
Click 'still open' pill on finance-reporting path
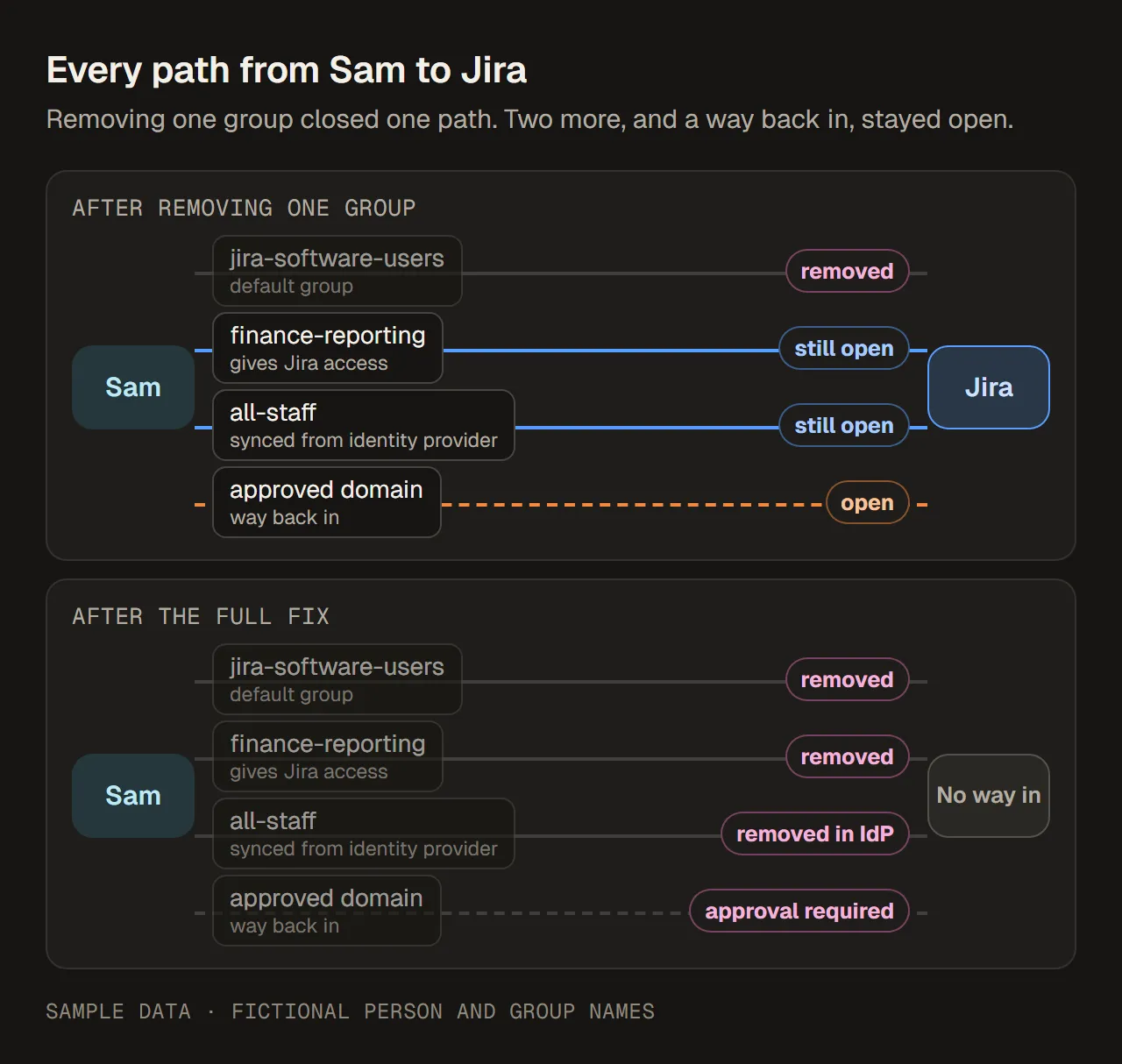coord(844,348)
